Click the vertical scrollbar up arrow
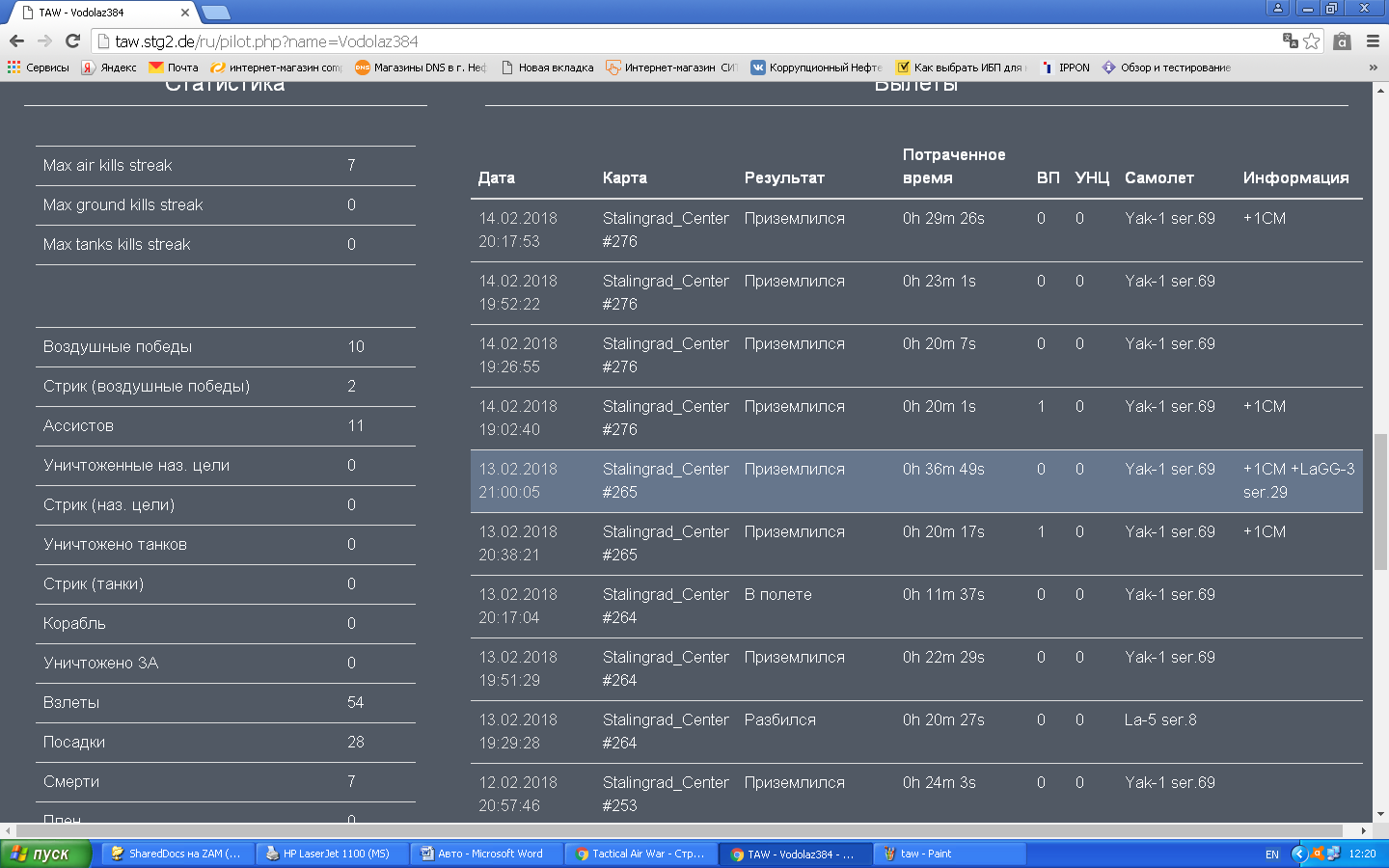1389x868 pixels. pyautogui.click(x=1380, y=90)
